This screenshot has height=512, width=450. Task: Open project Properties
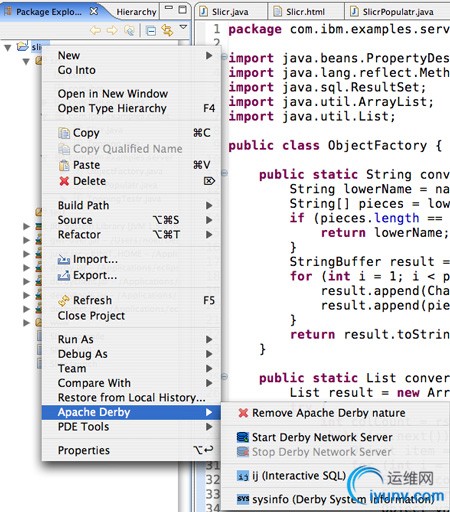pos(131,450)
